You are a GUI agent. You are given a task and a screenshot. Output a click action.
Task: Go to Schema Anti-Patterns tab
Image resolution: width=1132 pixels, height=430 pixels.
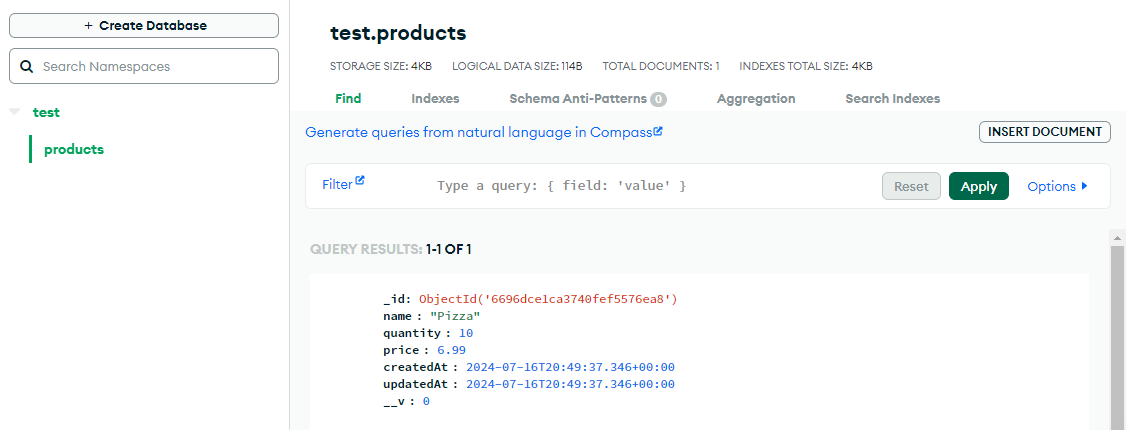587,99
